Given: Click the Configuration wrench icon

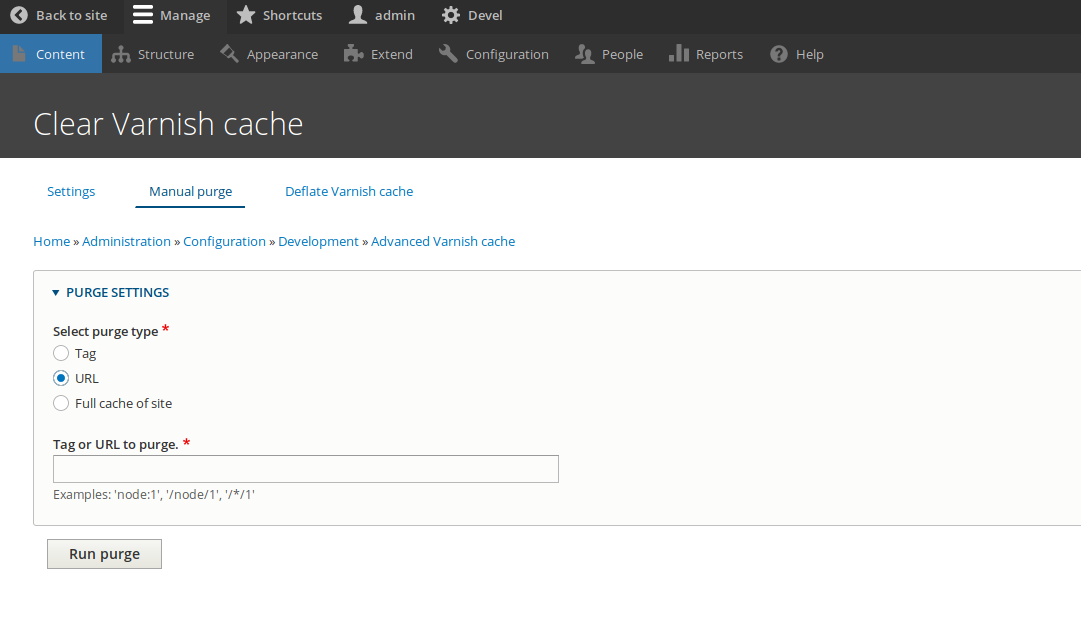Looking at the screenshot, I should (448, 54).
